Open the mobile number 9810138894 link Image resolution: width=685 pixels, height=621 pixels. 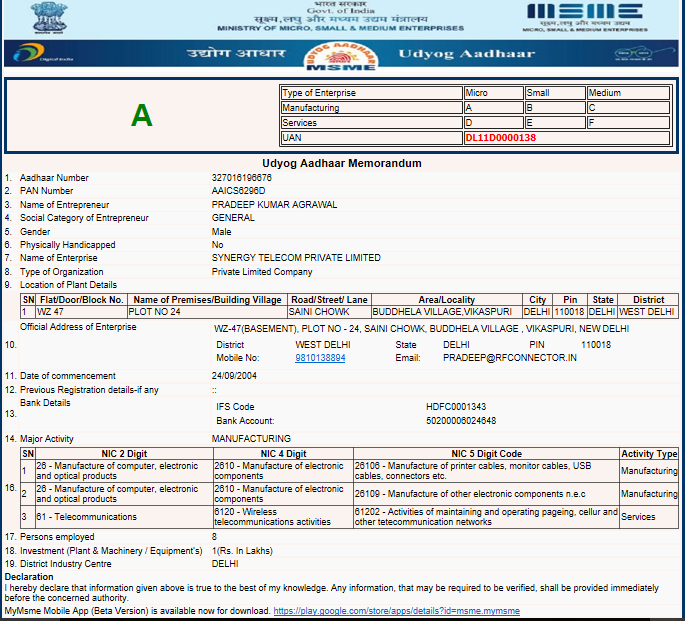coord(320,358)
